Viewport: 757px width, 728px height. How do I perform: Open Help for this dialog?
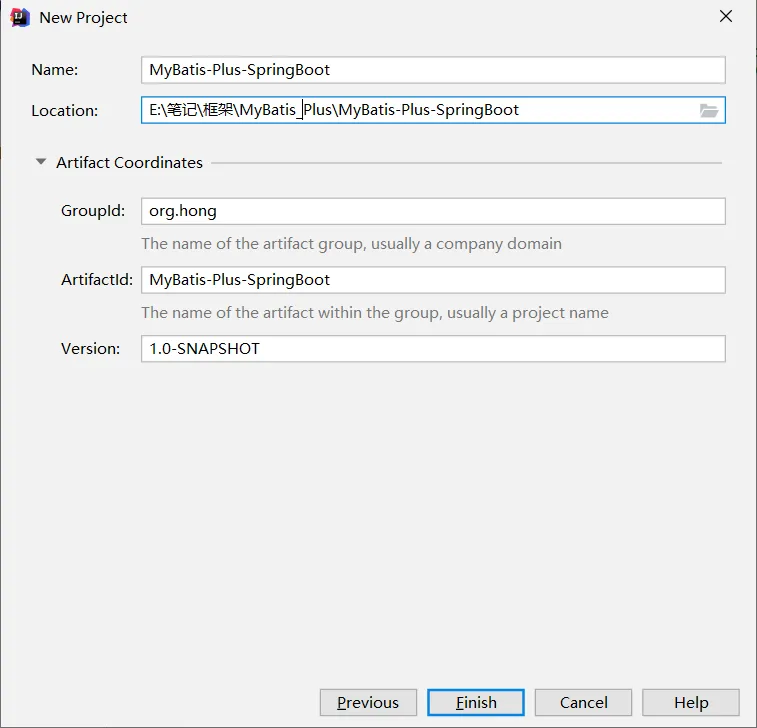click(x=690, y=702)
